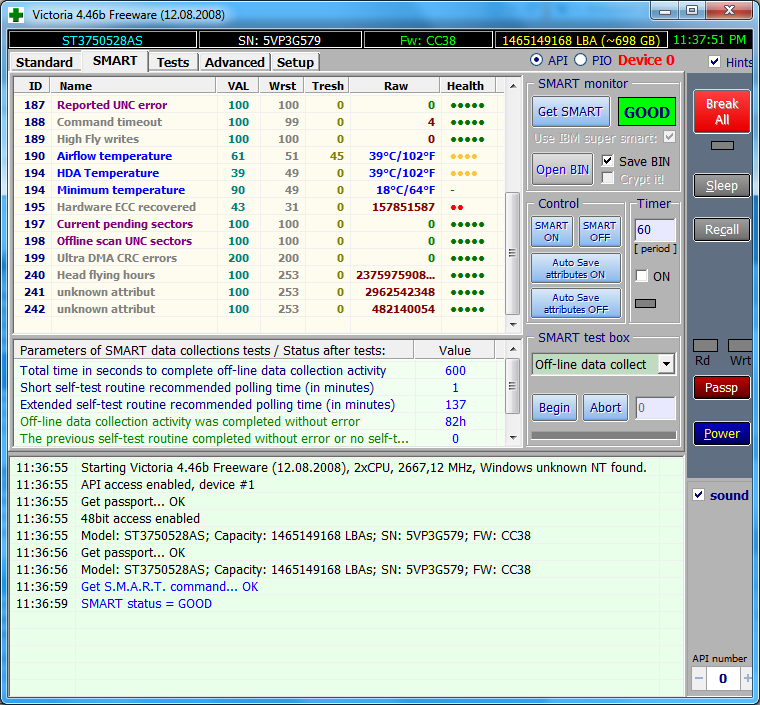The width and height of the screenshot is (760, 705).
Task: Sort SMART table by ID column header
Action: [32, 86]
